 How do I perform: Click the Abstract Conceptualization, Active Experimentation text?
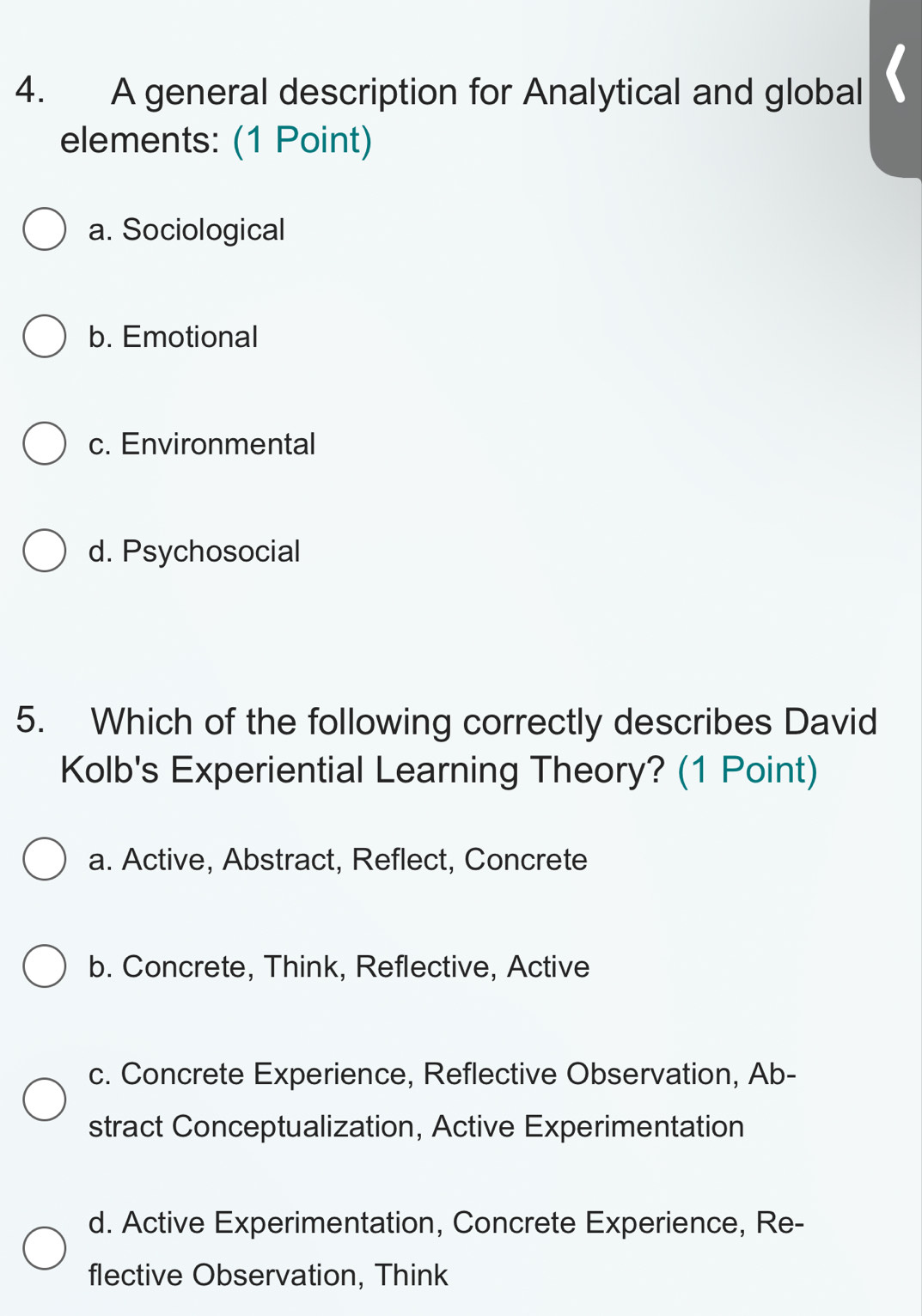(416, 1126)
